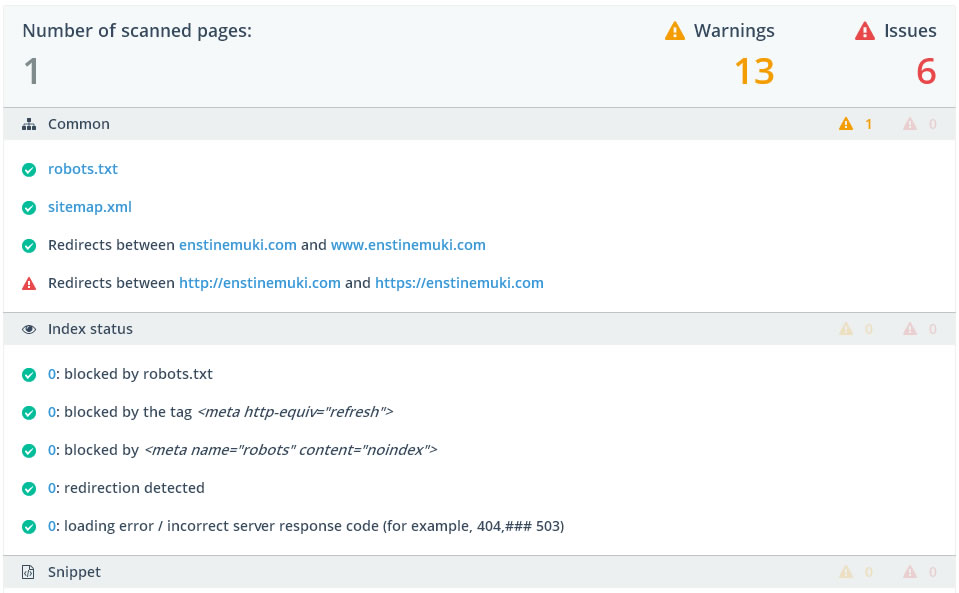Click the 13 warnings count
The image size is (959, 593).
[x=754, y=71]
